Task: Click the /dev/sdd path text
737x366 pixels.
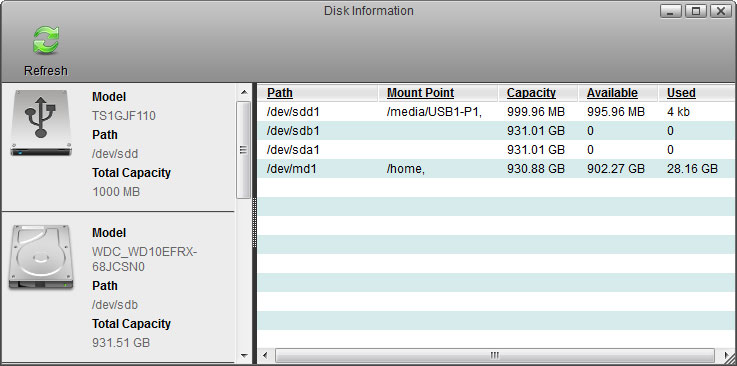Action: point(115,154)
